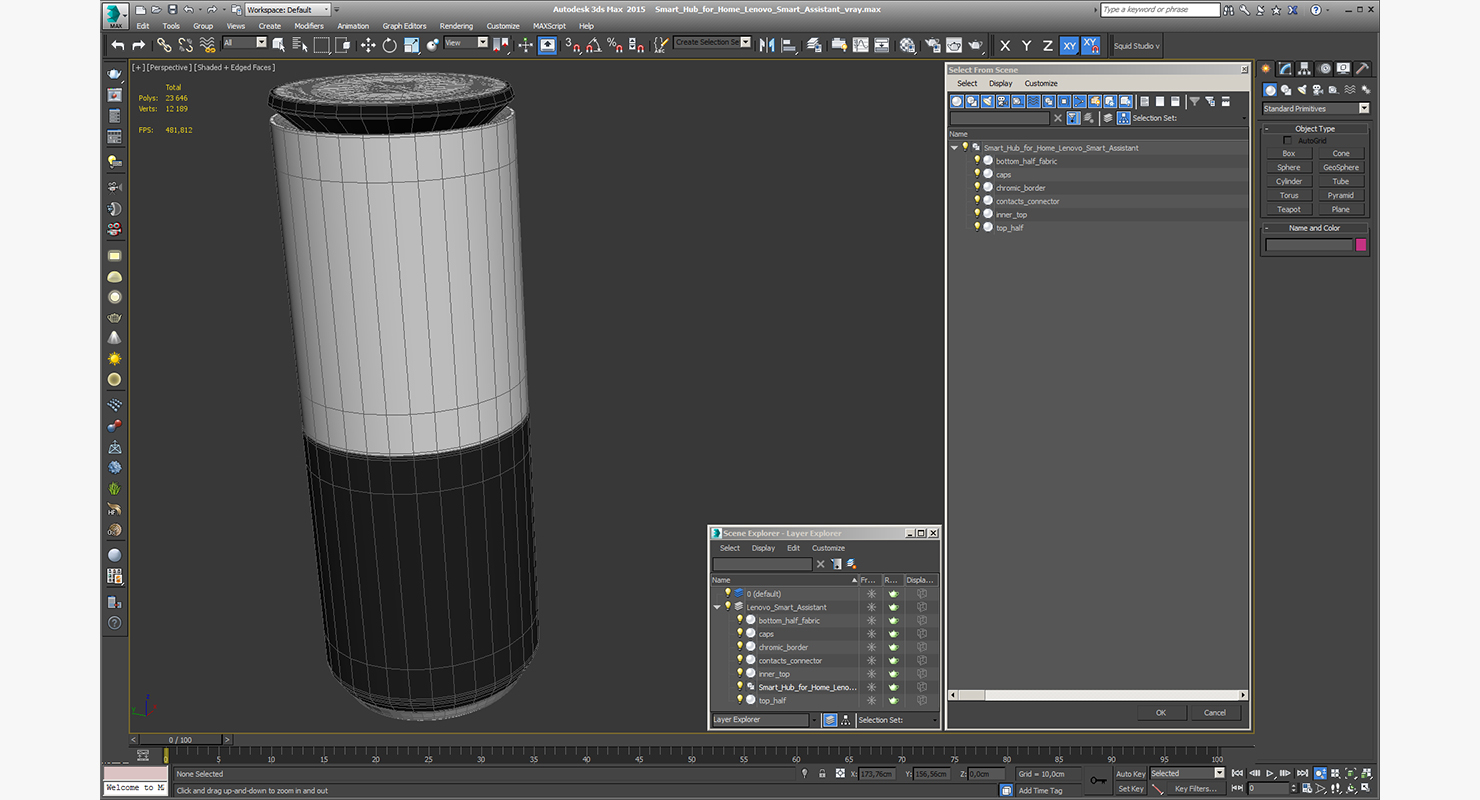Select contacts_connector in Select From Scene list
Image resolution: width=1480 pixels, height=800 pixels.
tap(1027, 201)
